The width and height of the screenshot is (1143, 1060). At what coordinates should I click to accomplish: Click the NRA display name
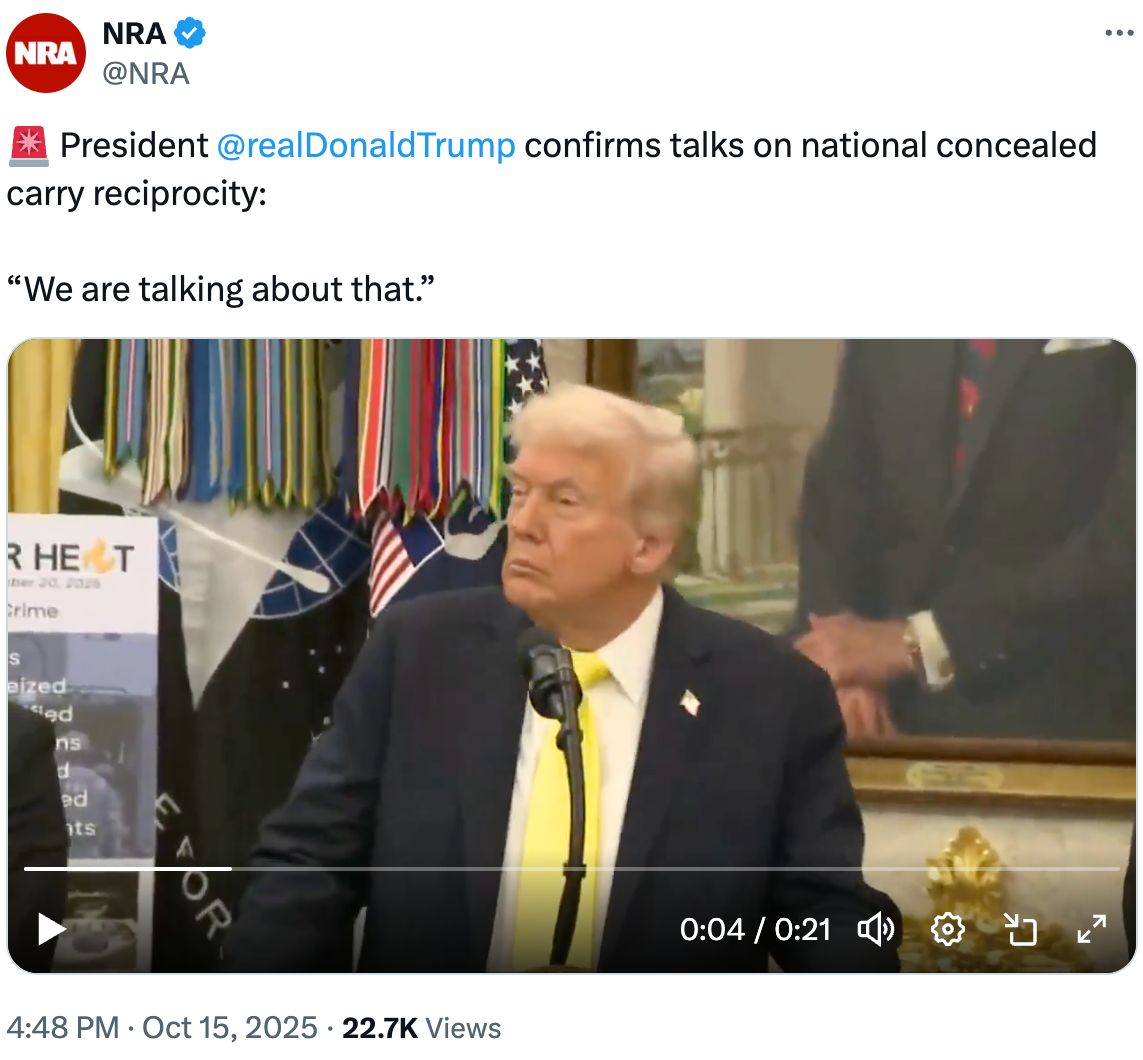134,34
